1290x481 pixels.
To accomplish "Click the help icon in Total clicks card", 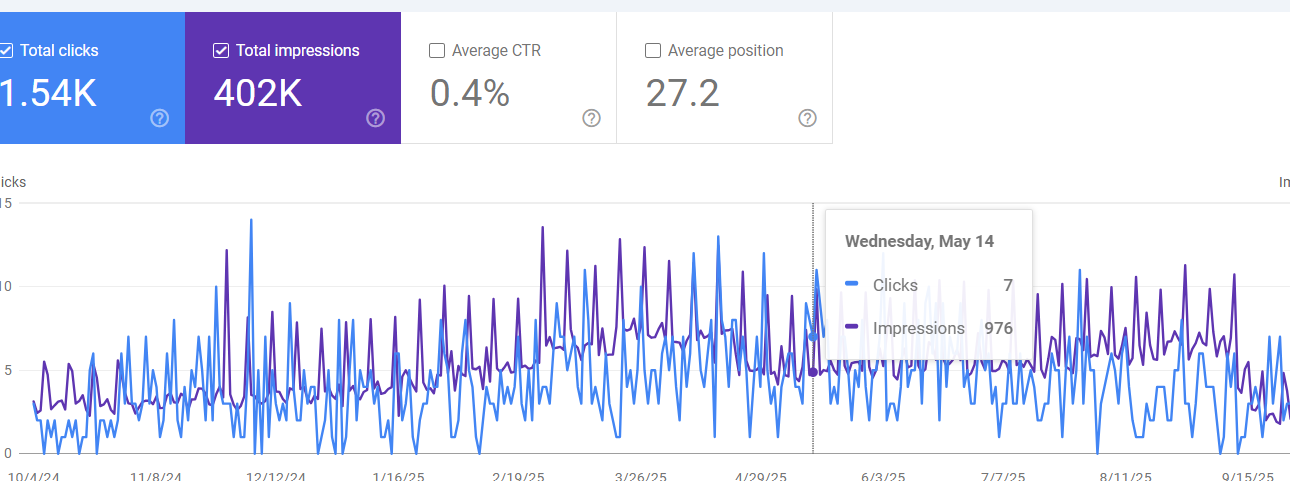I will click(160, 118).
